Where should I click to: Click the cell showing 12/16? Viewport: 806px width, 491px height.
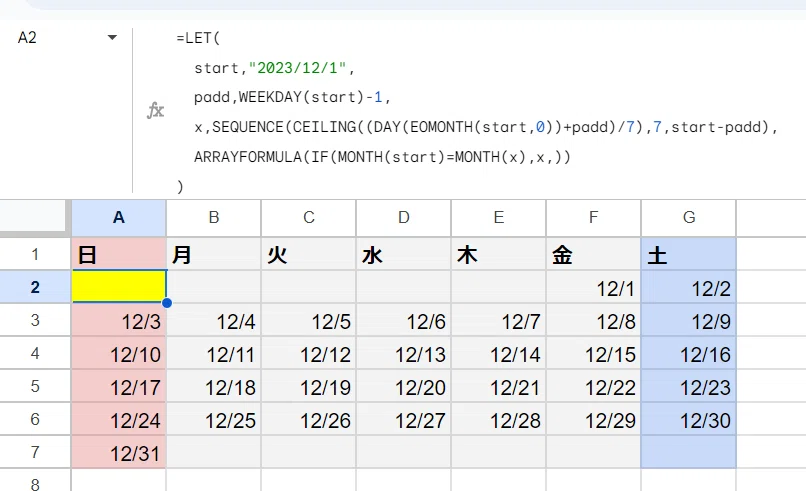689,353
